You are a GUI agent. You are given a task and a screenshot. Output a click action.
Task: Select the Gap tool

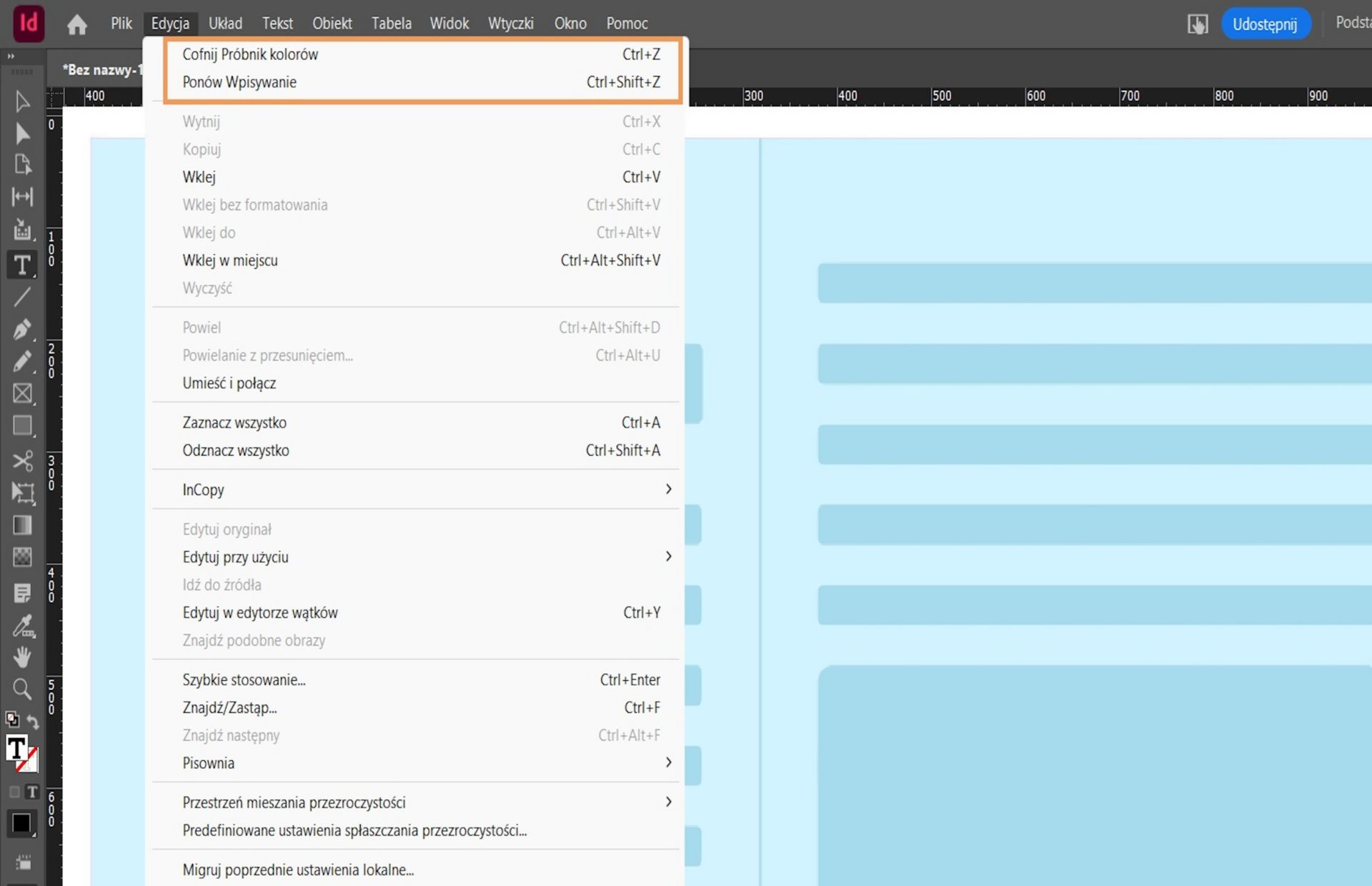(22, 196)
